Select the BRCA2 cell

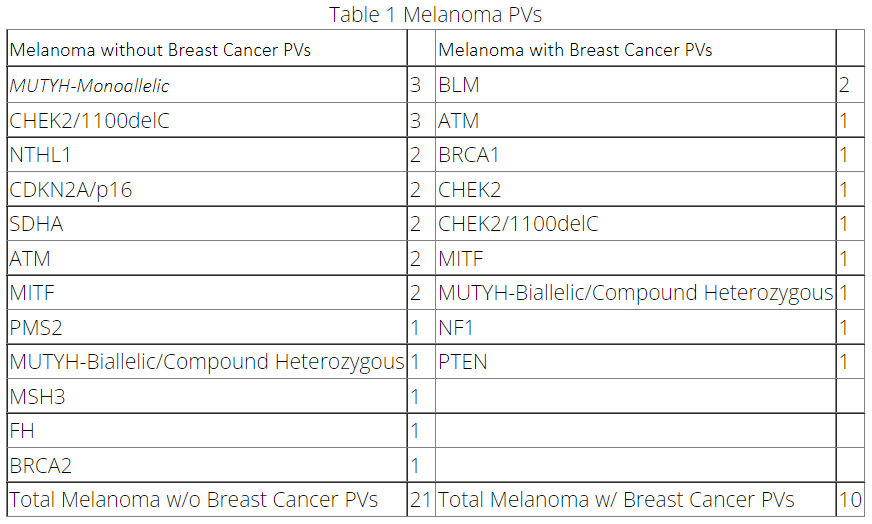tap(41, 465)
